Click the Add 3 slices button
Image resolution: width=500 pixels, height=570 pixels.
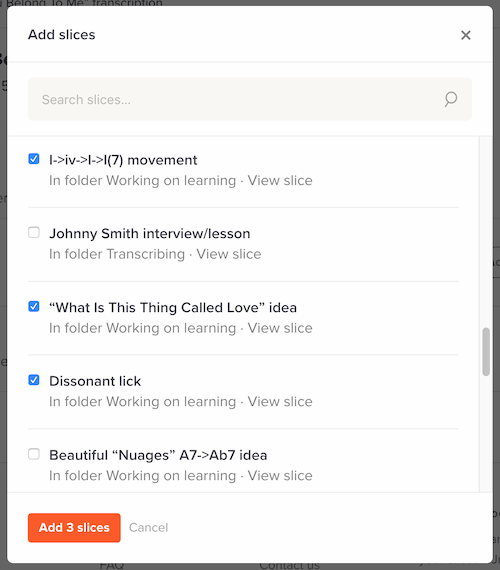pos(74,527)
